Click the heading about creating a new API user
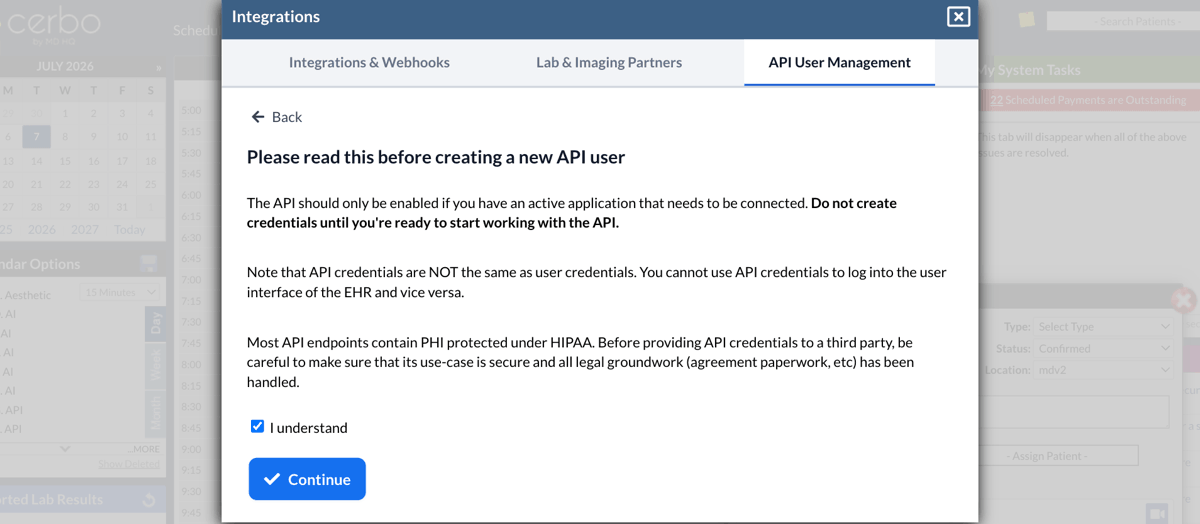 pyautogui.click(x=436, y=157)
